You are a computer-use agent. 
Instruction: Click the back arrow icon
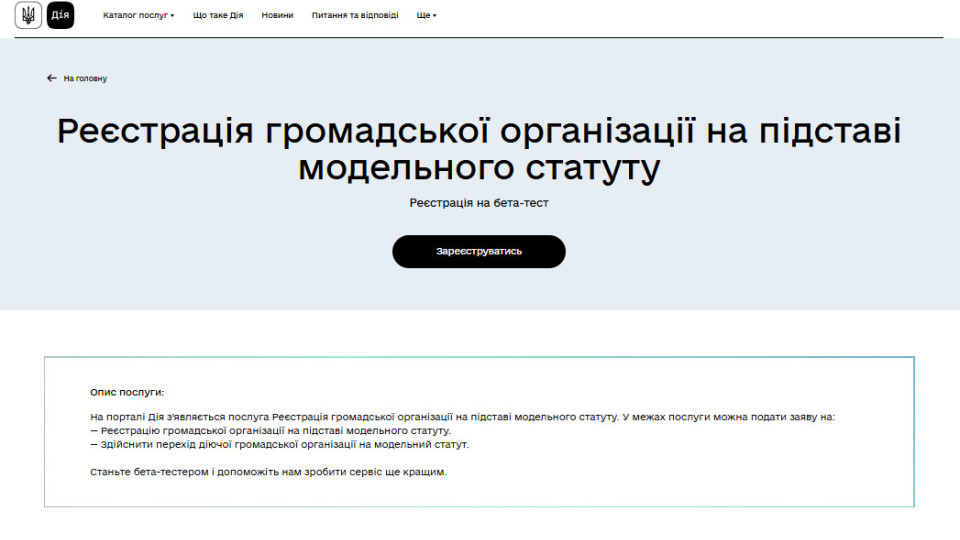tap(52, 78)
